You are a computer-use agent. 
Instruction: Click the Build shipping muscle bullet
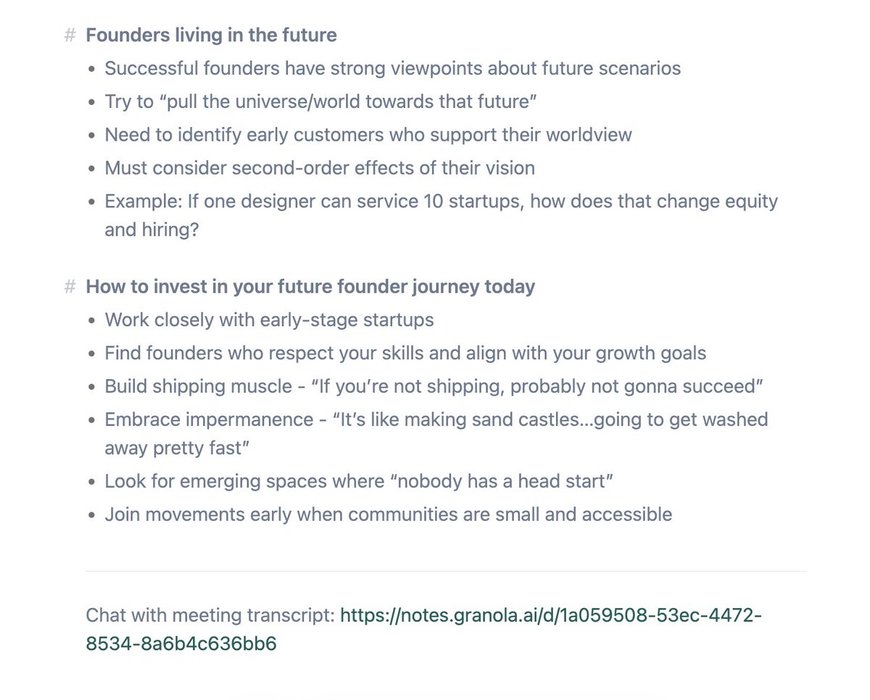click(434, 387)
